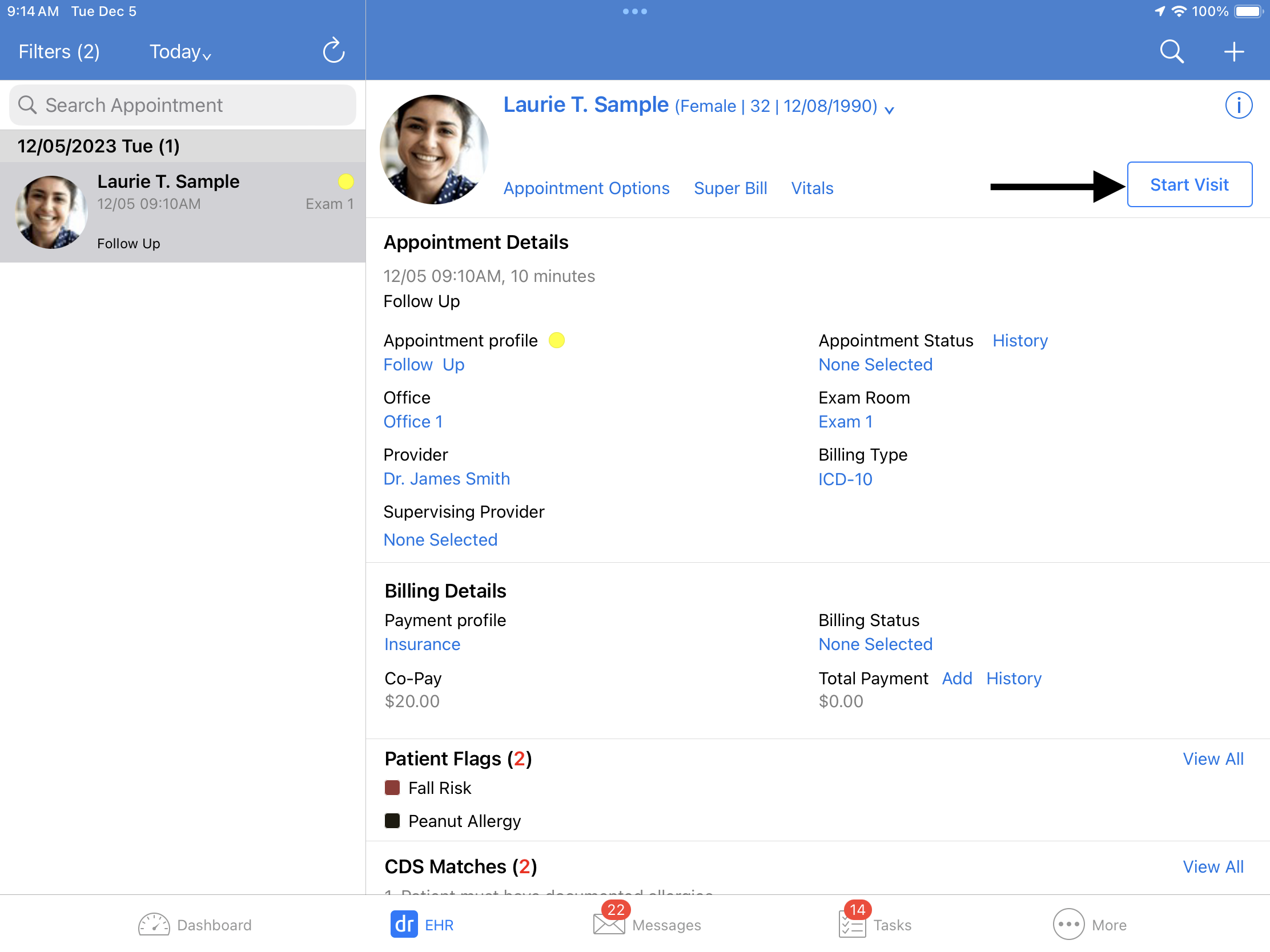The image size is (1270, 952).
Task: Tap the $20.00 Co-Pay amount
Action: [412, 702]
